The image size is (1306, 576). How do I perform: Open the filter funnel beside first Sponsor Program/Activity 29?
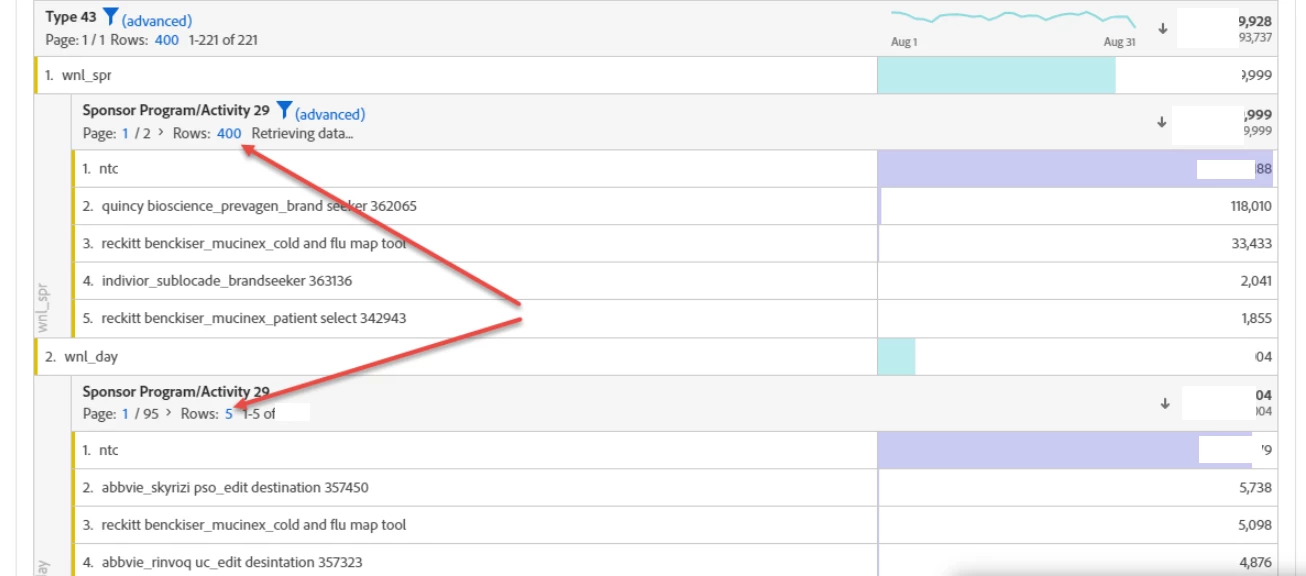[284, 110]
